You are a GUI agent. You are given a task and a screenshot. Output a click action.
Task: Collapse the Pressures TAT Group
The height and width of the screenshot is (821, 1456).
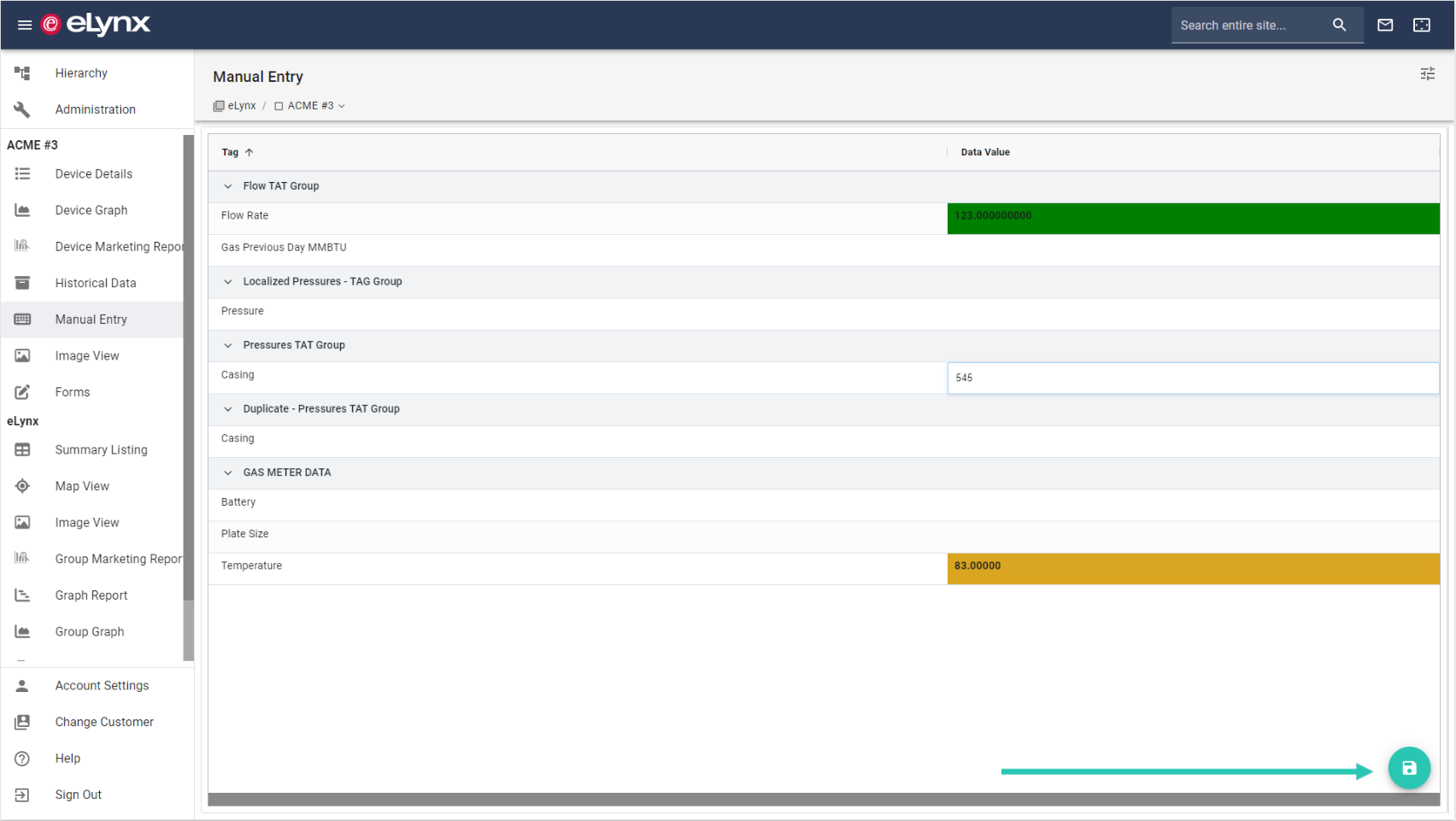point(228,345)
